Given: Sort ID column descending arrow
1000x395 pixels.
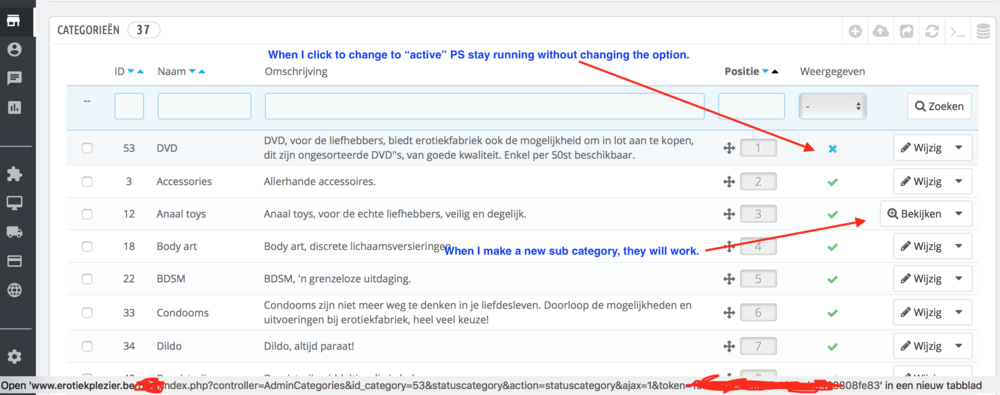Looking at the screenshot, I should pyautogui.click(x=131, y=72).
